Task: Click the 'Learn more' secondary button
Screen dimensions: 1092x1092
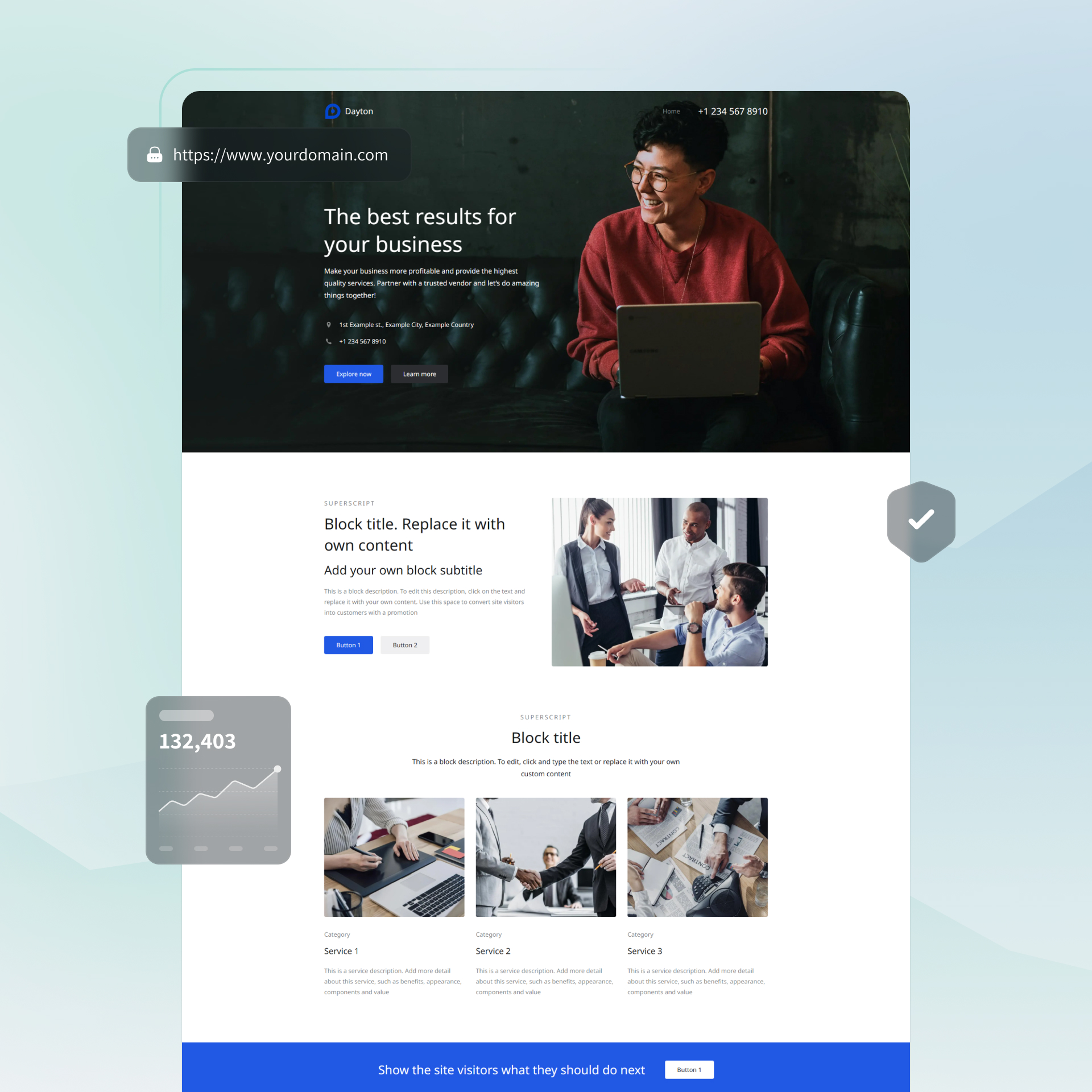Action: [419, 374]
